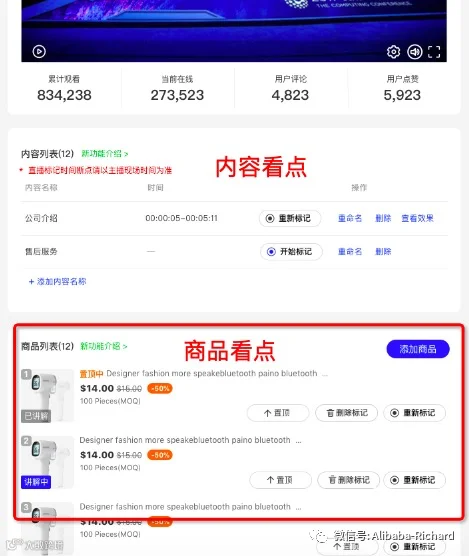Rename 公司介绍 via 重命名 link
Image resolution: width=469 pixels, height=556 pixels.
350,218
